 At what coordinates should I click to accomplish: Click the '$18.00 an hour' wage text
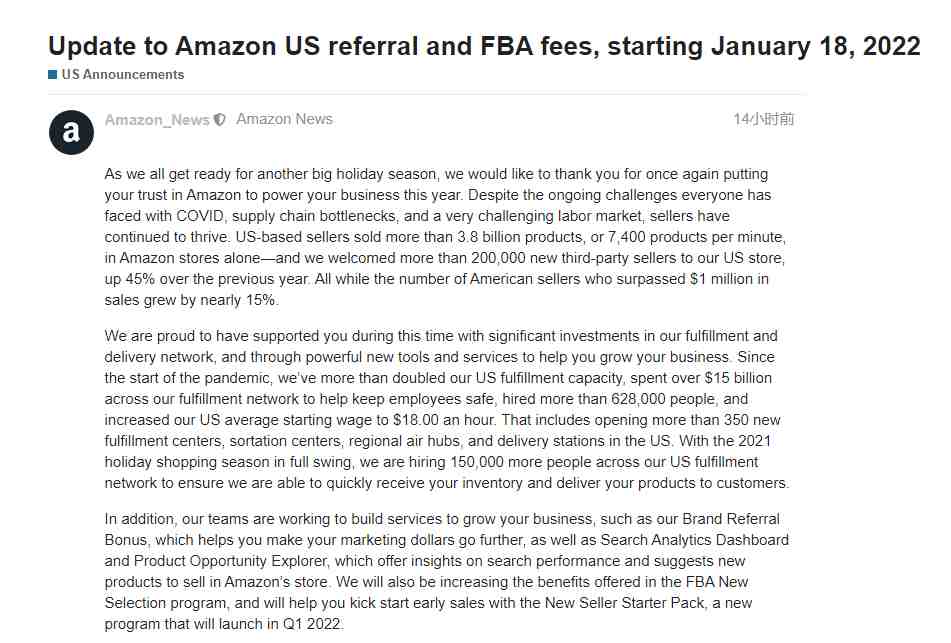click(443, 420)
